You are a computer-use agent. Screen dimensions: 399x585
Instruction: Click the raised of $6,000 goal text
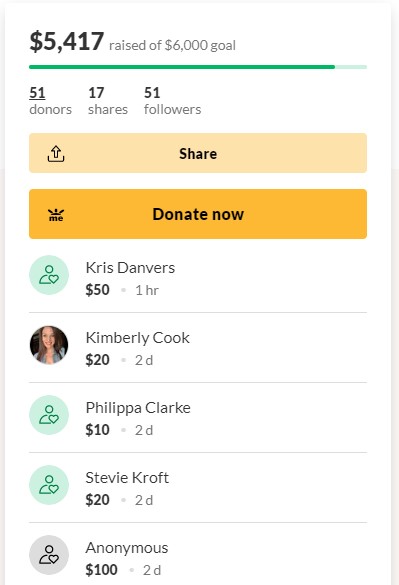(x=172, y=46)
